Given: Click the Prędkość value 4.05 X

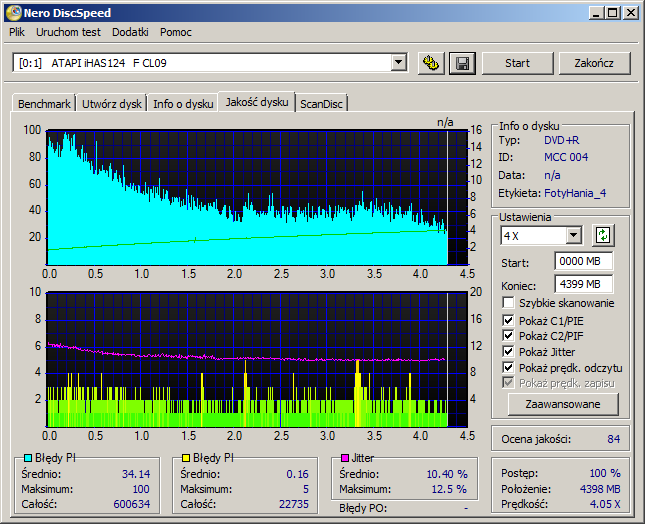Looking at the screenshot, I should pos(605,504).
